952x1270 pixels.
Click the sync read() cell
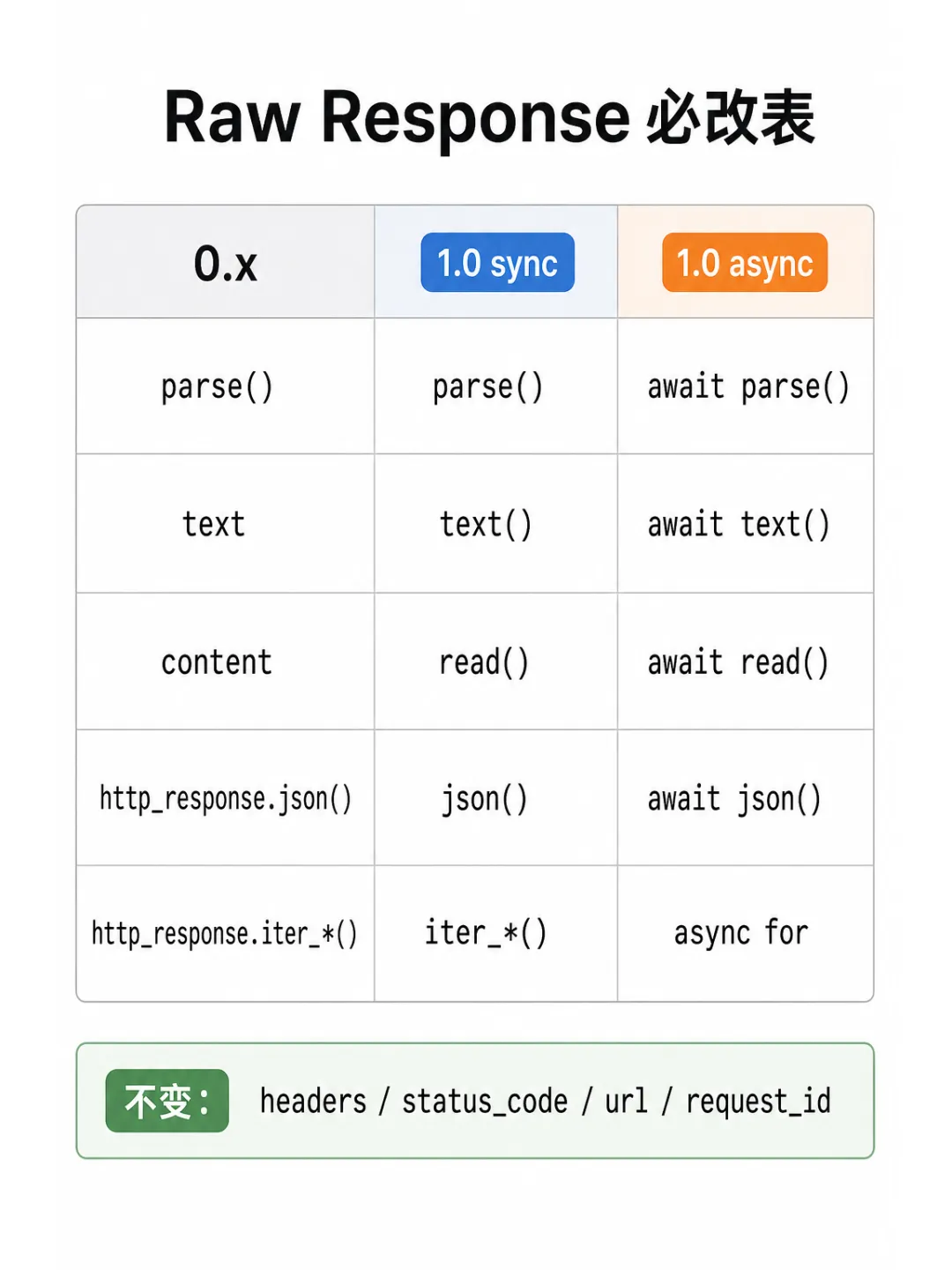coord(496,661)
